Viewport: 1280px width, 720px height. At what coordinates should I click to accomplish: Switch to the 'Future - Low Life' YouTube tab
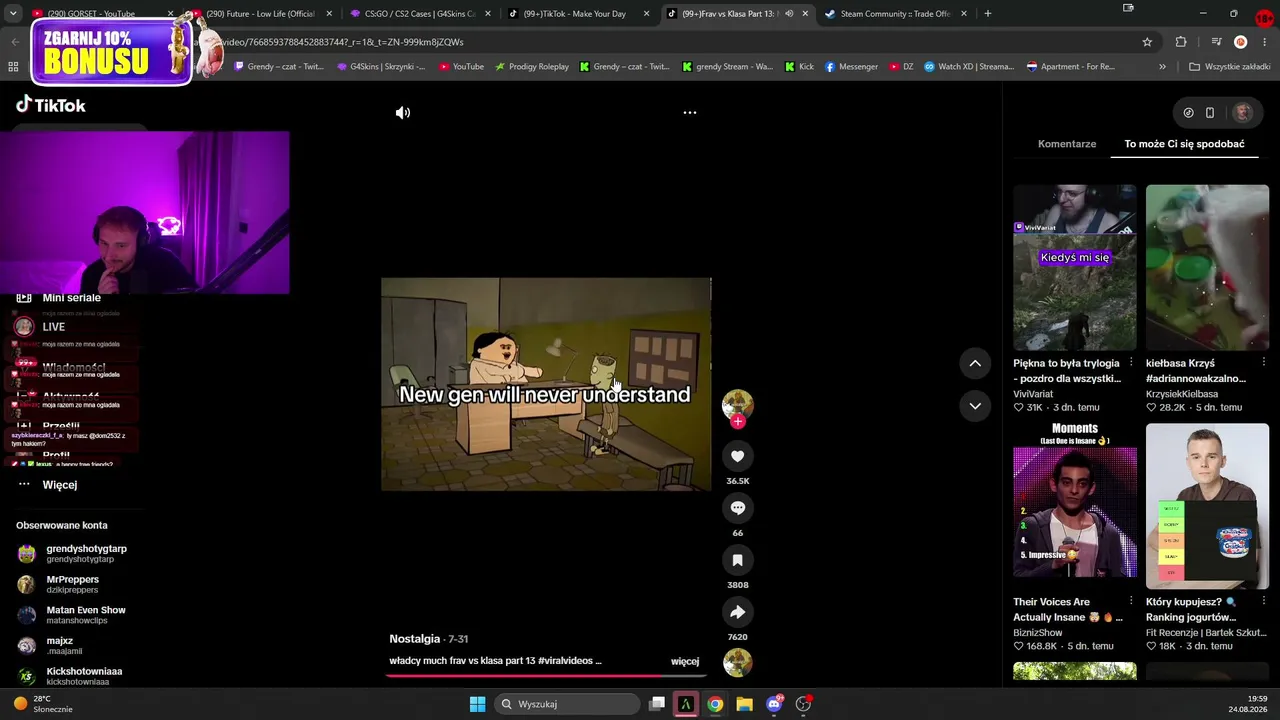coord(260,14)
